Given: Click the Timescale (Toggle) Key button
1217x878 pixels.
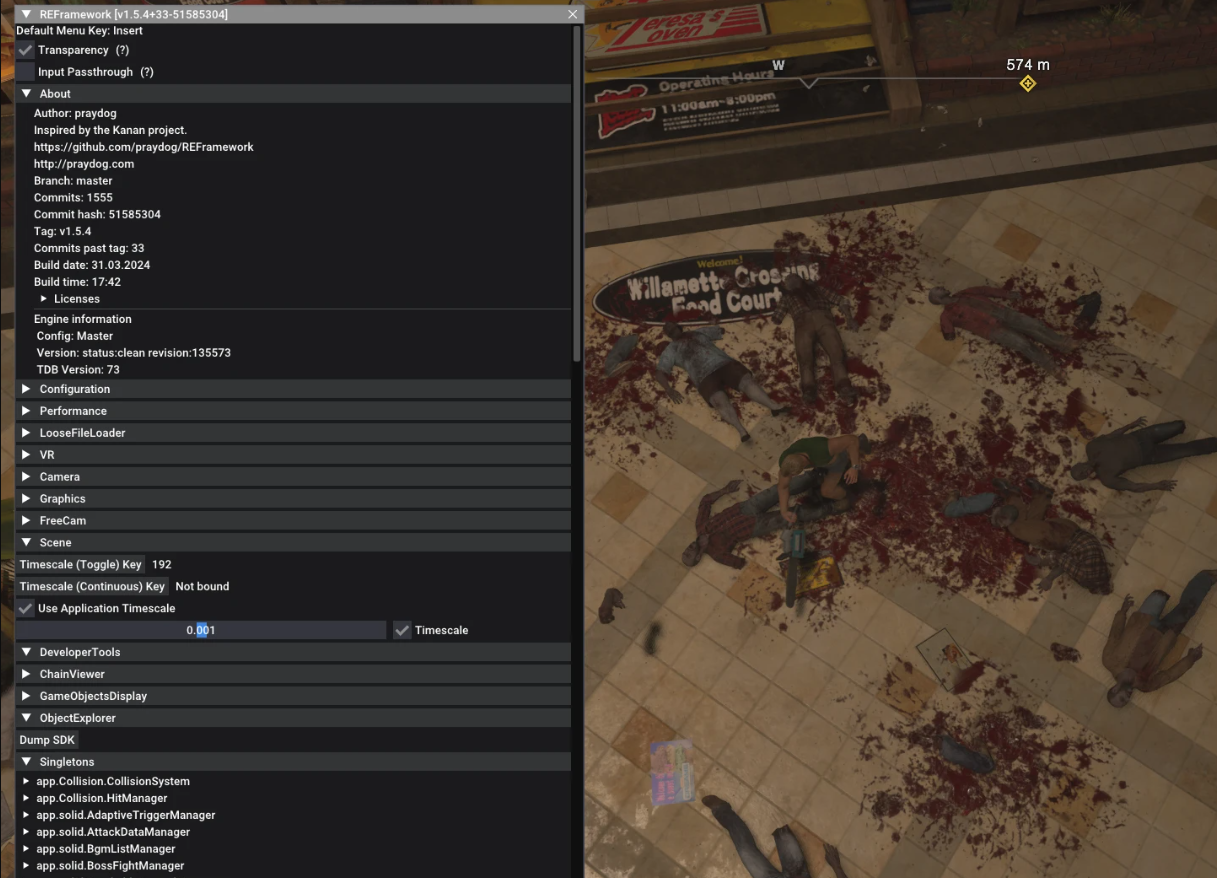Looking at the screenshot, I should [81, 565].
